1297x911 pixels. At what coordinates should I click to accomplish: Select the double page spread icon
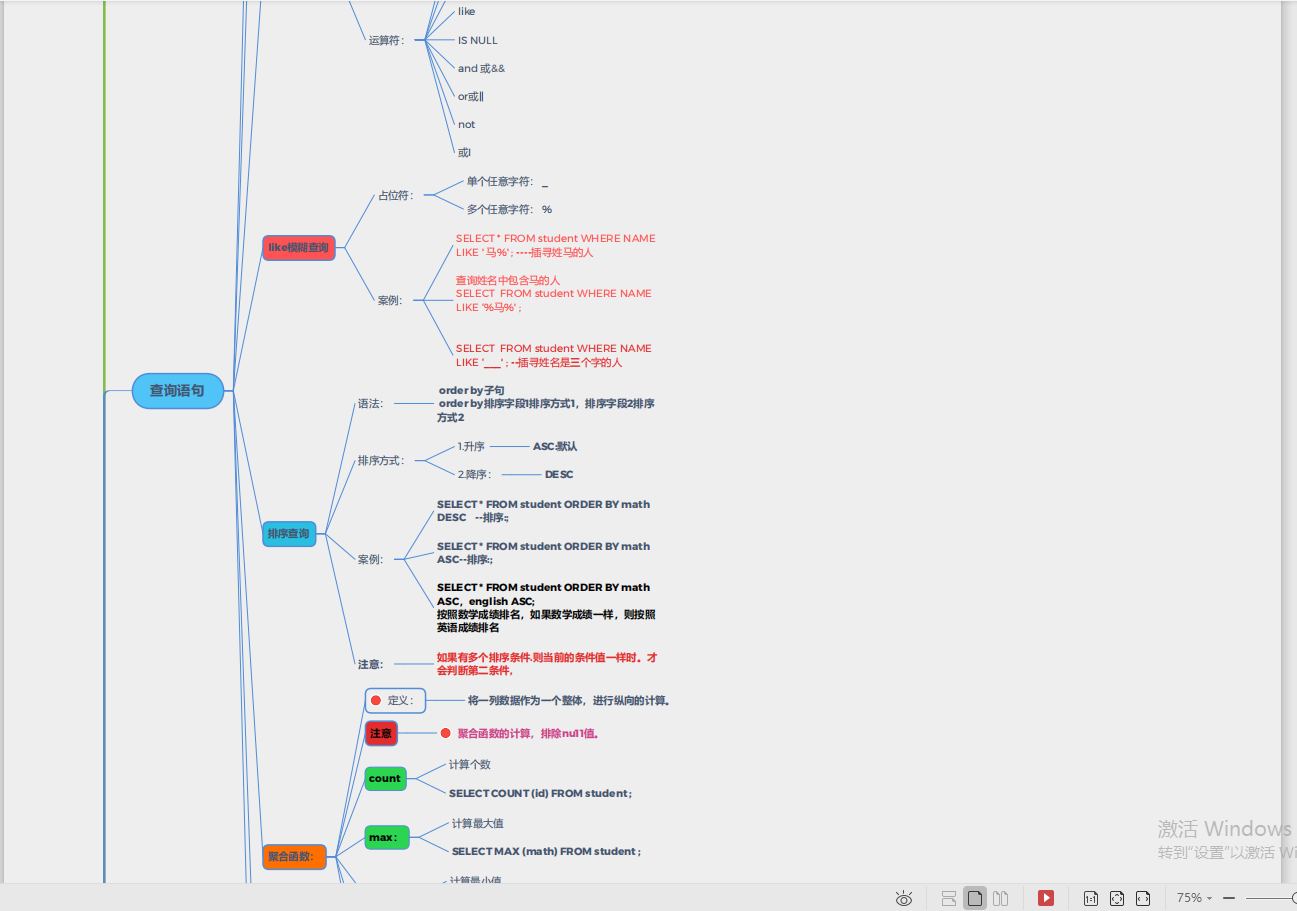tap(1000, 897)
